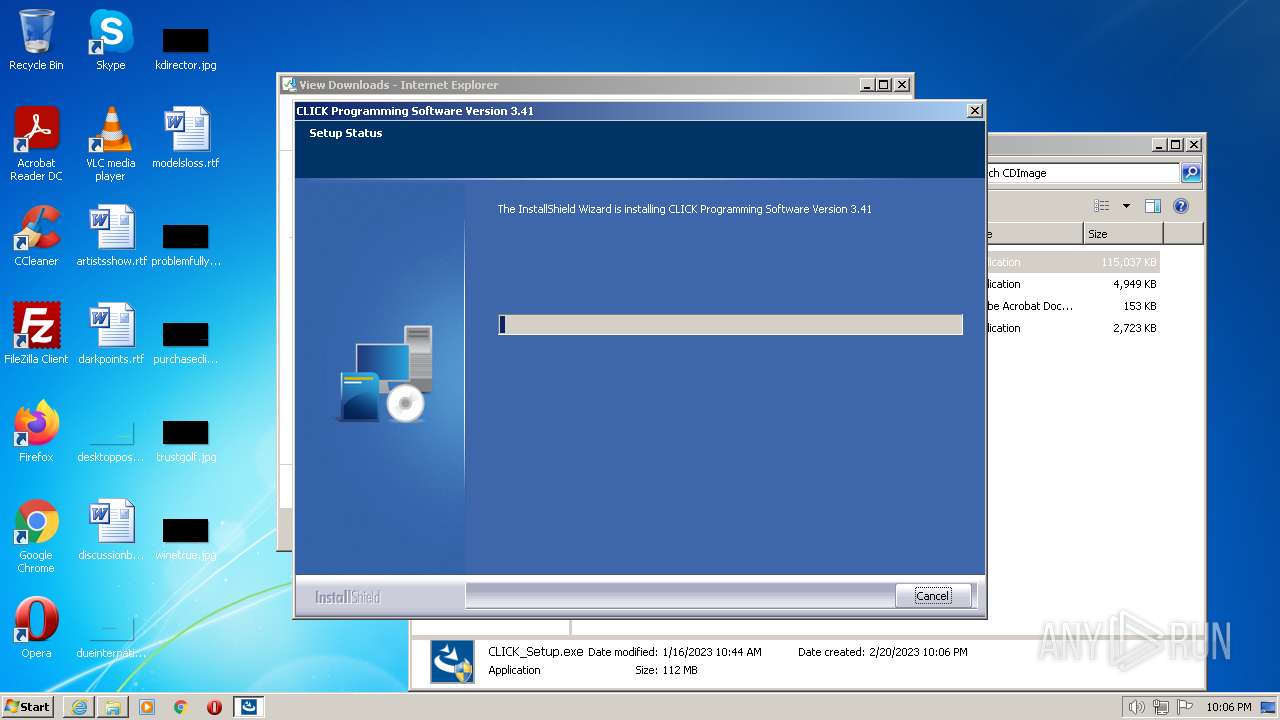Launch Skype from desktop shortcut

[x=111, y=41]
